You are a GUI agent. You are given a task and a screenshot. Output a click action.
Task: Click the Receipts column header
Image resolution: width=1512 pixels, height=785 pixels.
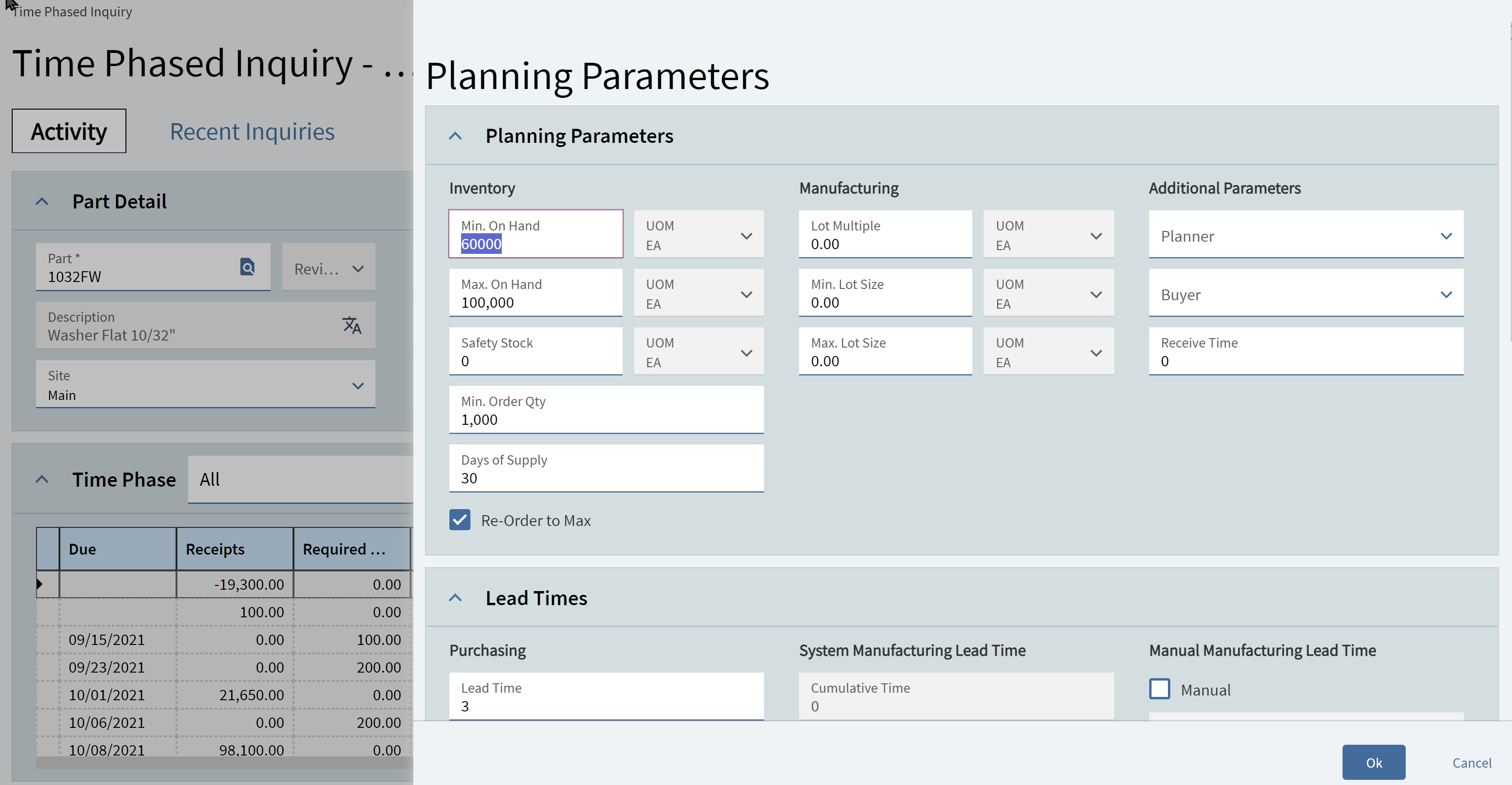pyautogui.click(x=235, y=549)
